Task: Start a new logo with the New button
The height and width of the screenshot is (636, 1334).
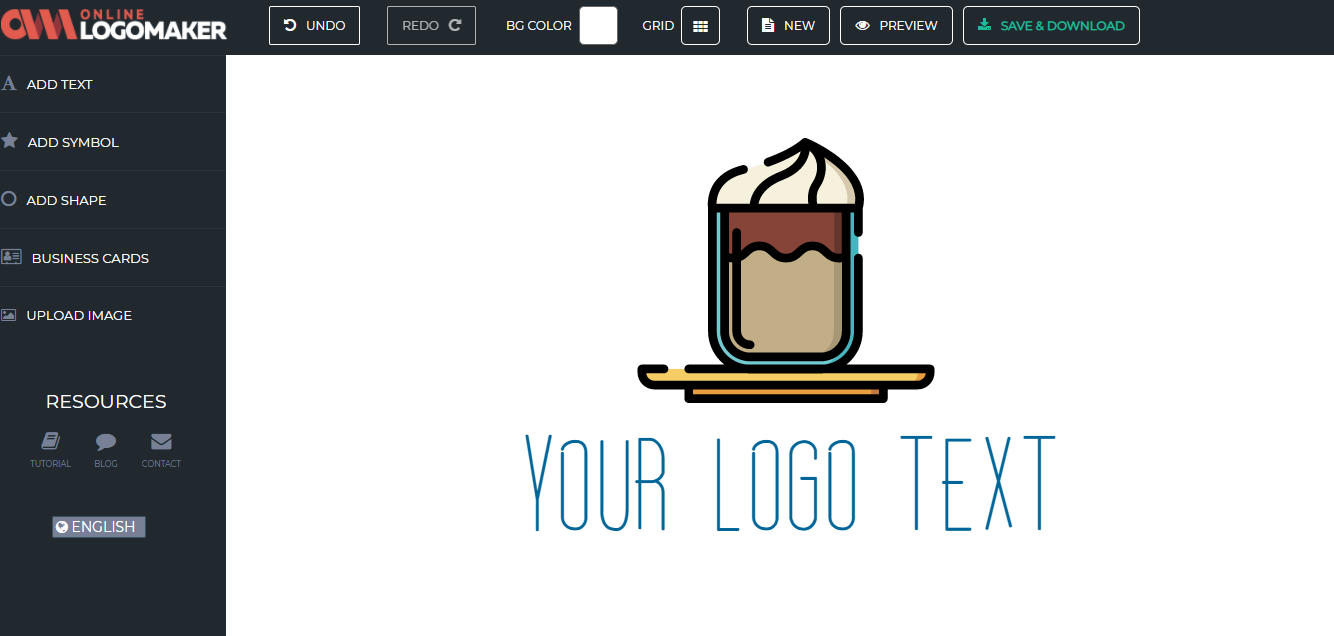Action: 788,25
